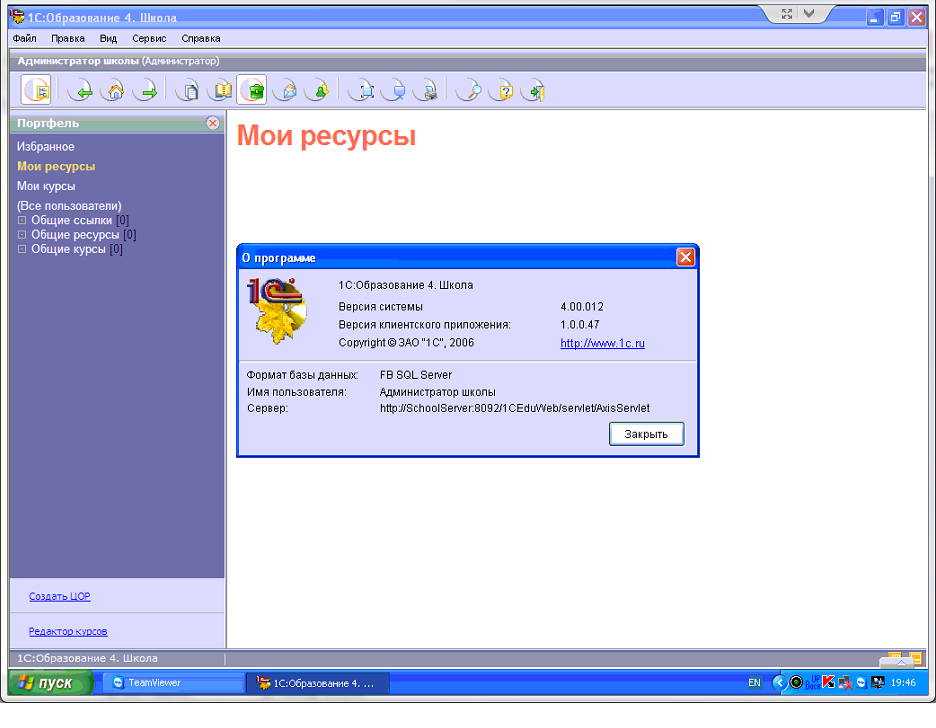Click the blue presentation screen icon

tap(393, 91)
